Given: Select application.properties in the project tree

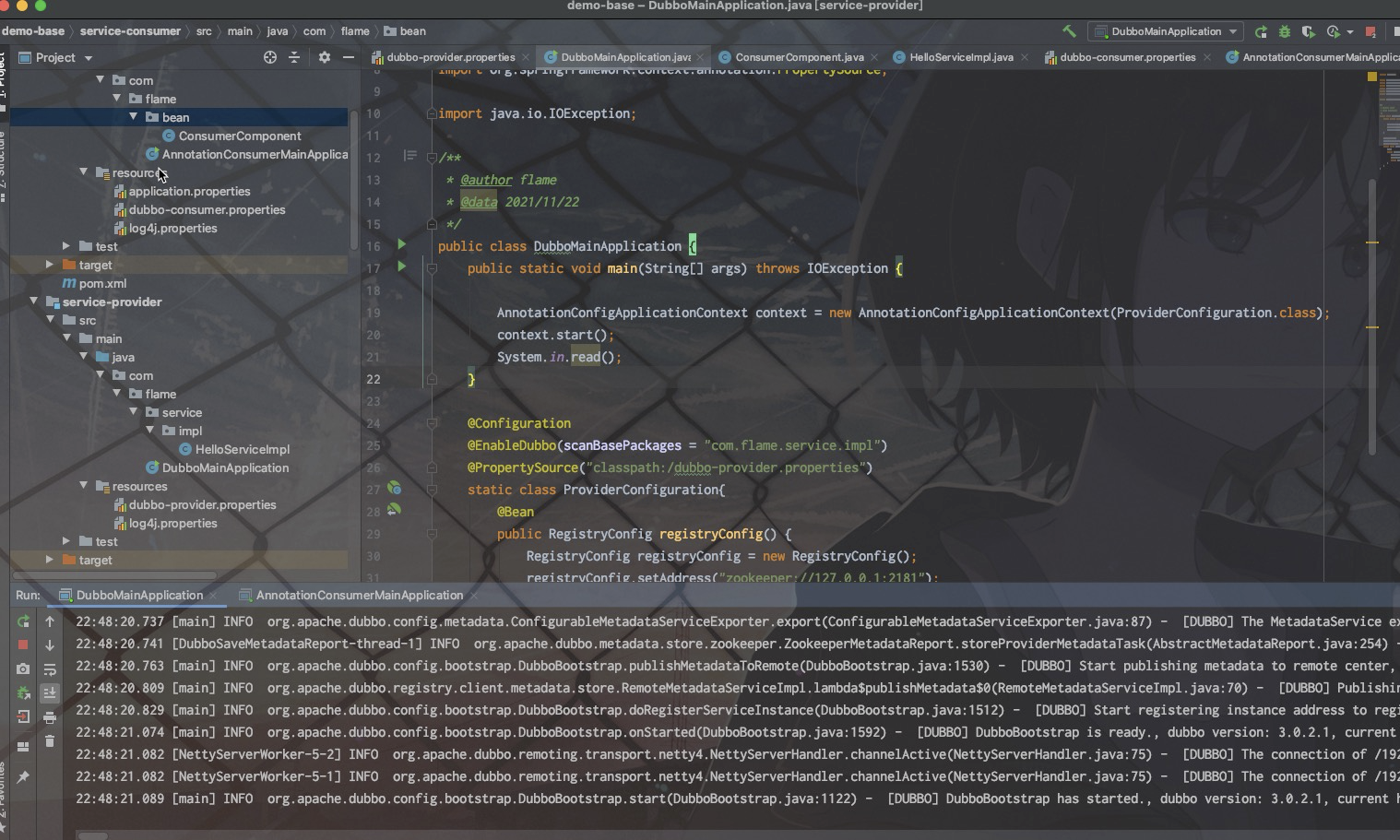Looking at the screenshot, I should pos(189,191).
